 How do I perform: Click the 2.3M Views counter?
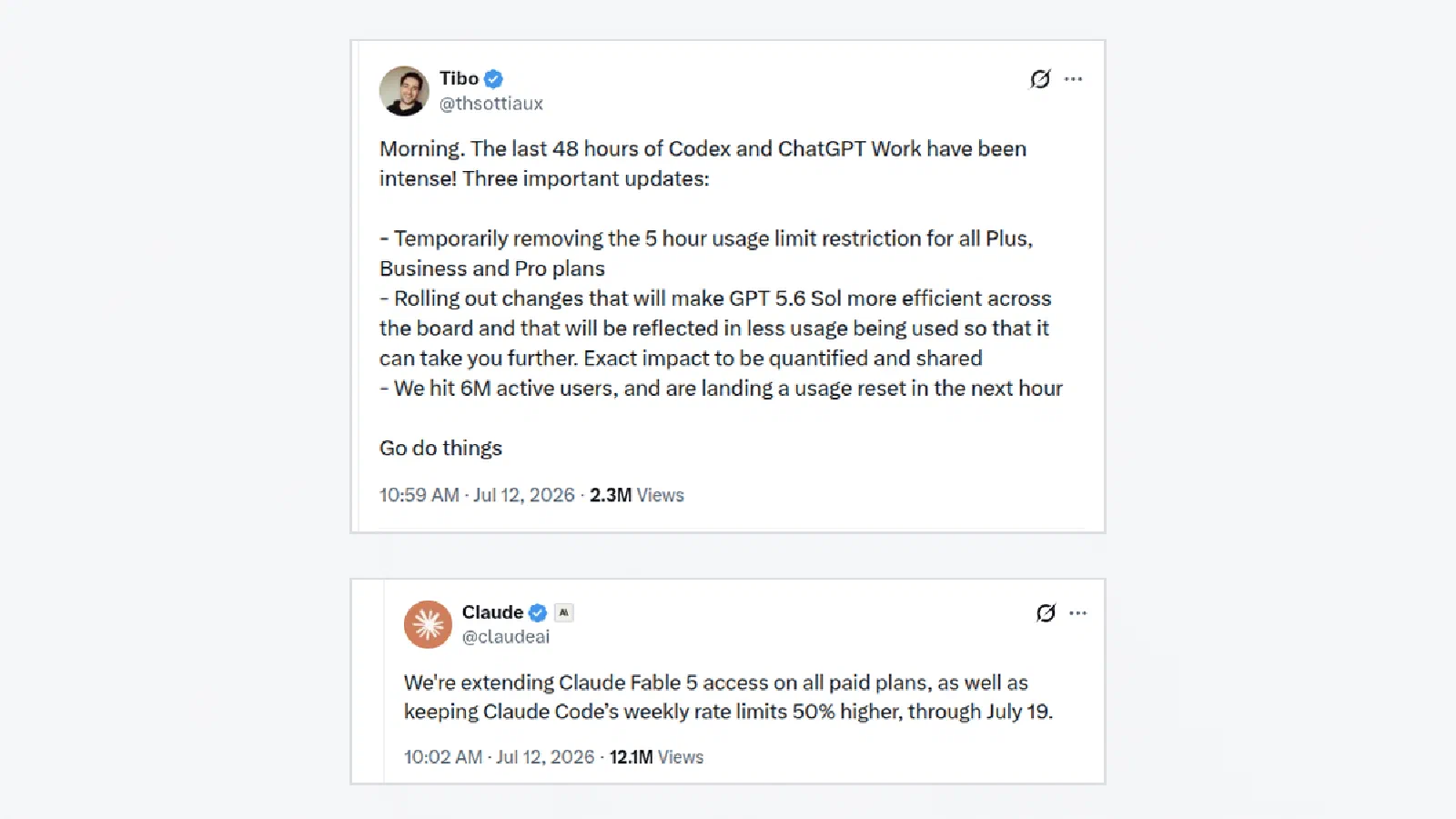(x=637, y=495)
